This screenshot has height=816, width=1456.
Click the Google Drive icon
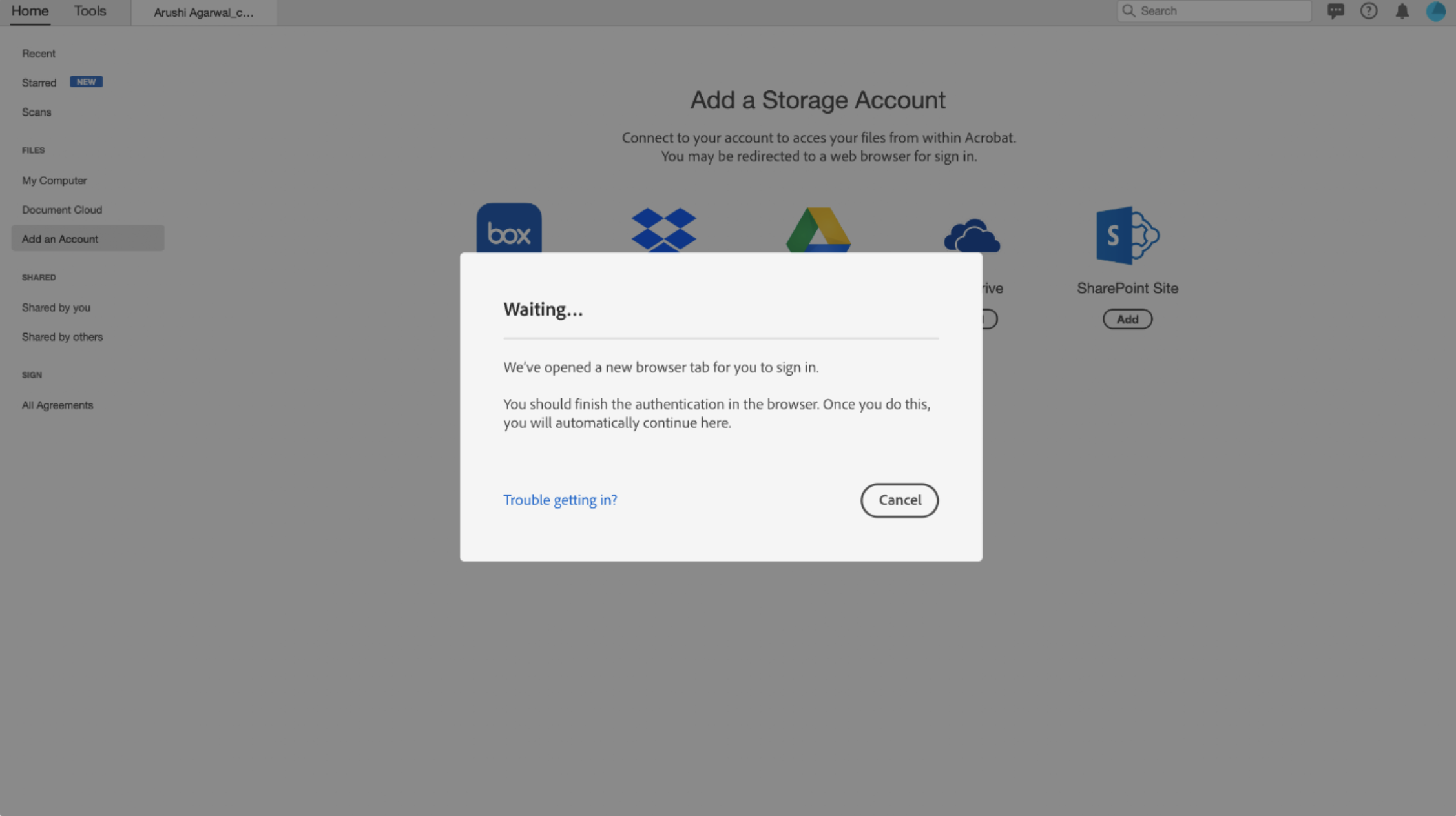[x=818, y=229]
